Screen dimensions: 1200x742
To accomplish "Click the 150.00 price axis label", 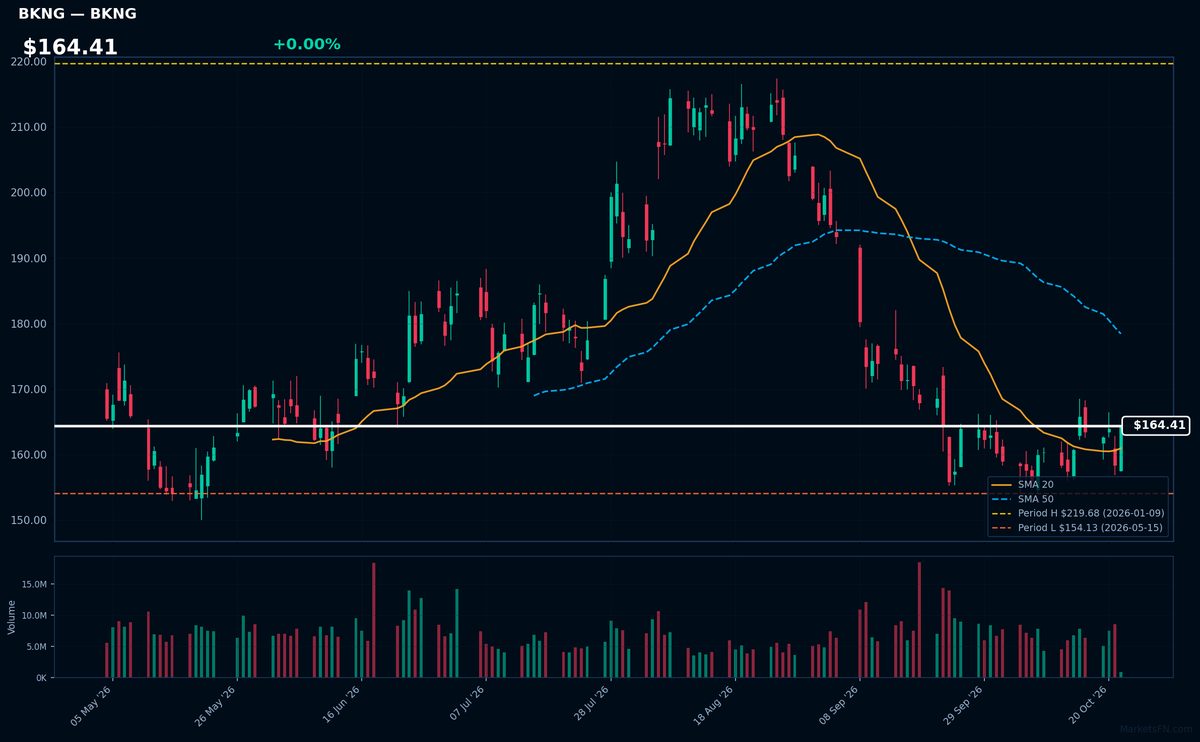I will coord(30,520).
